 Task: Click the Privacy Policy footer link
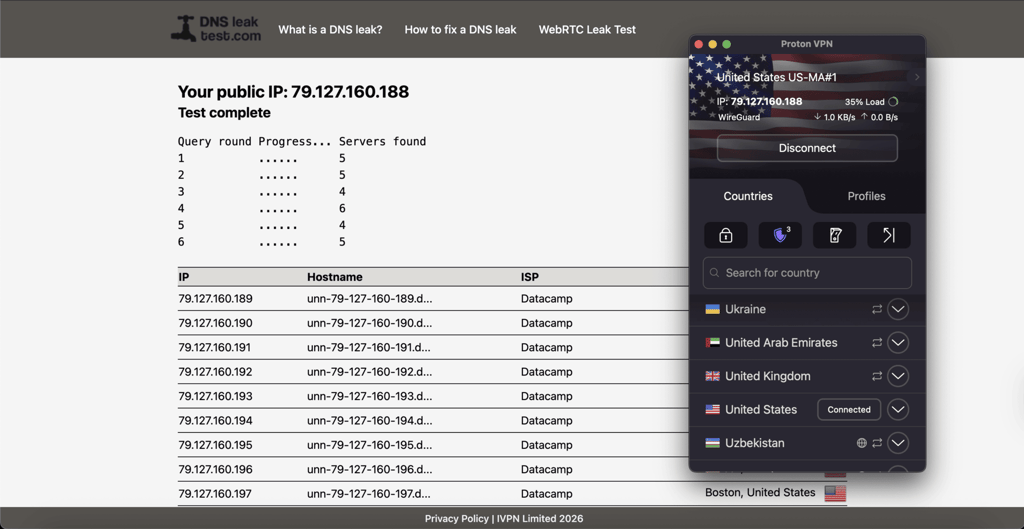[456, 519]
